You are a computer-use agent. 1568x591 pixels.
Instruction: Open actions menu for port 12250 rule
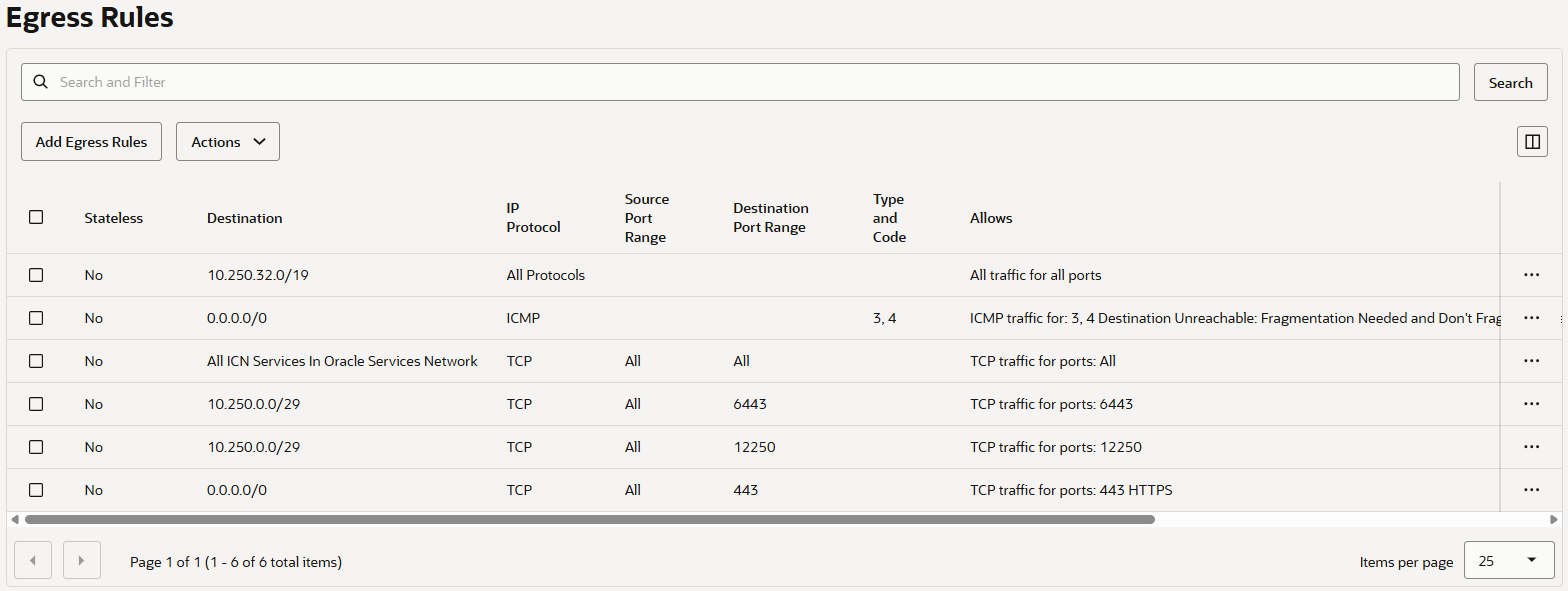point(1531,447)
